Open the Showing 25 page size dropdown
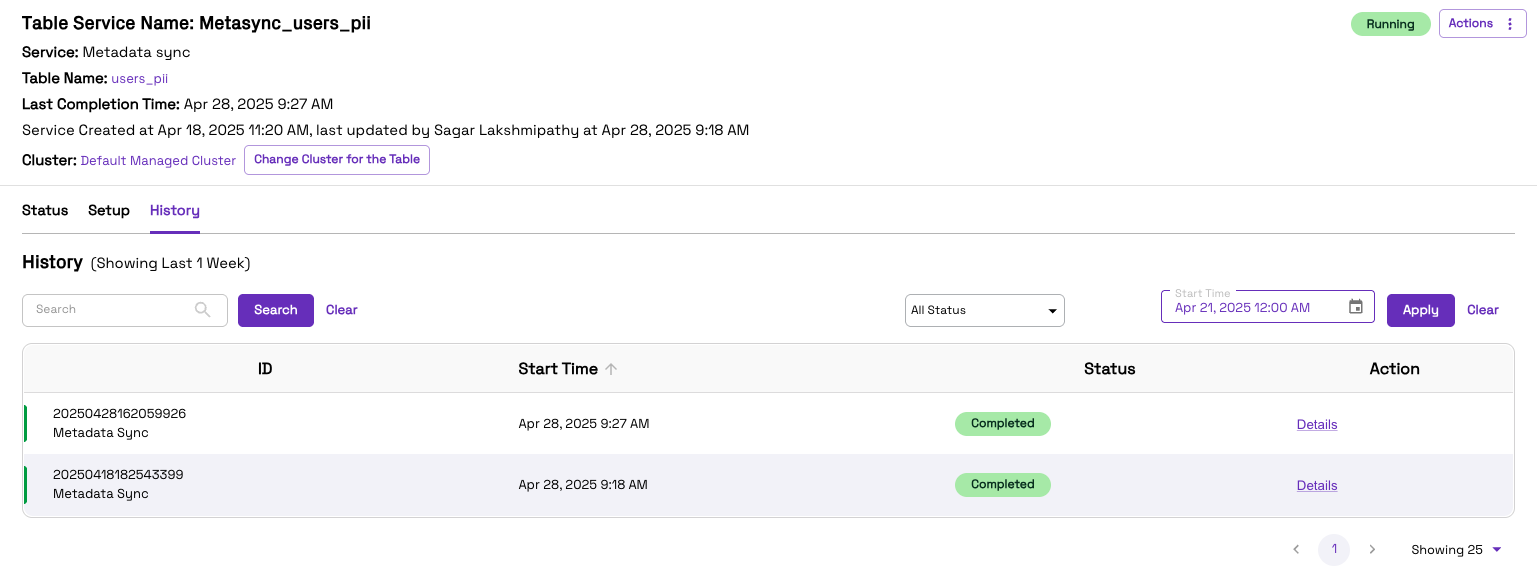1537x587 pixels. point(1457,549)
